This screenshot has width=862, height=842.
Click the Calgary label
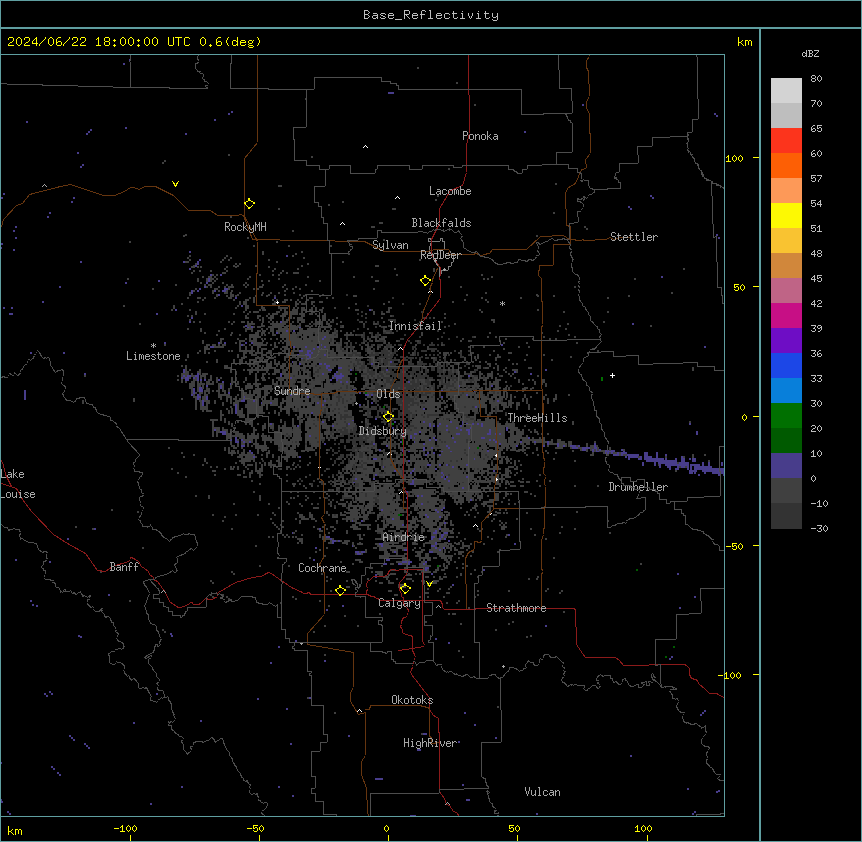click(399, 603)
